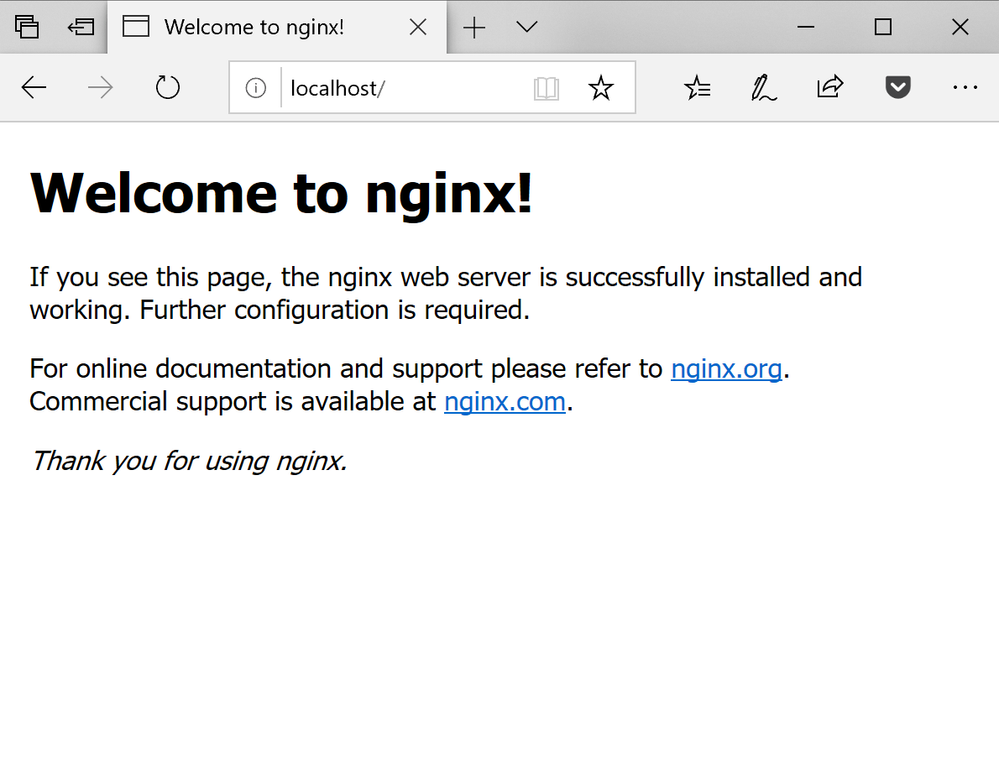Viewport: 999px width, 778px height.
Task: View site information icon
Action: 255,88
